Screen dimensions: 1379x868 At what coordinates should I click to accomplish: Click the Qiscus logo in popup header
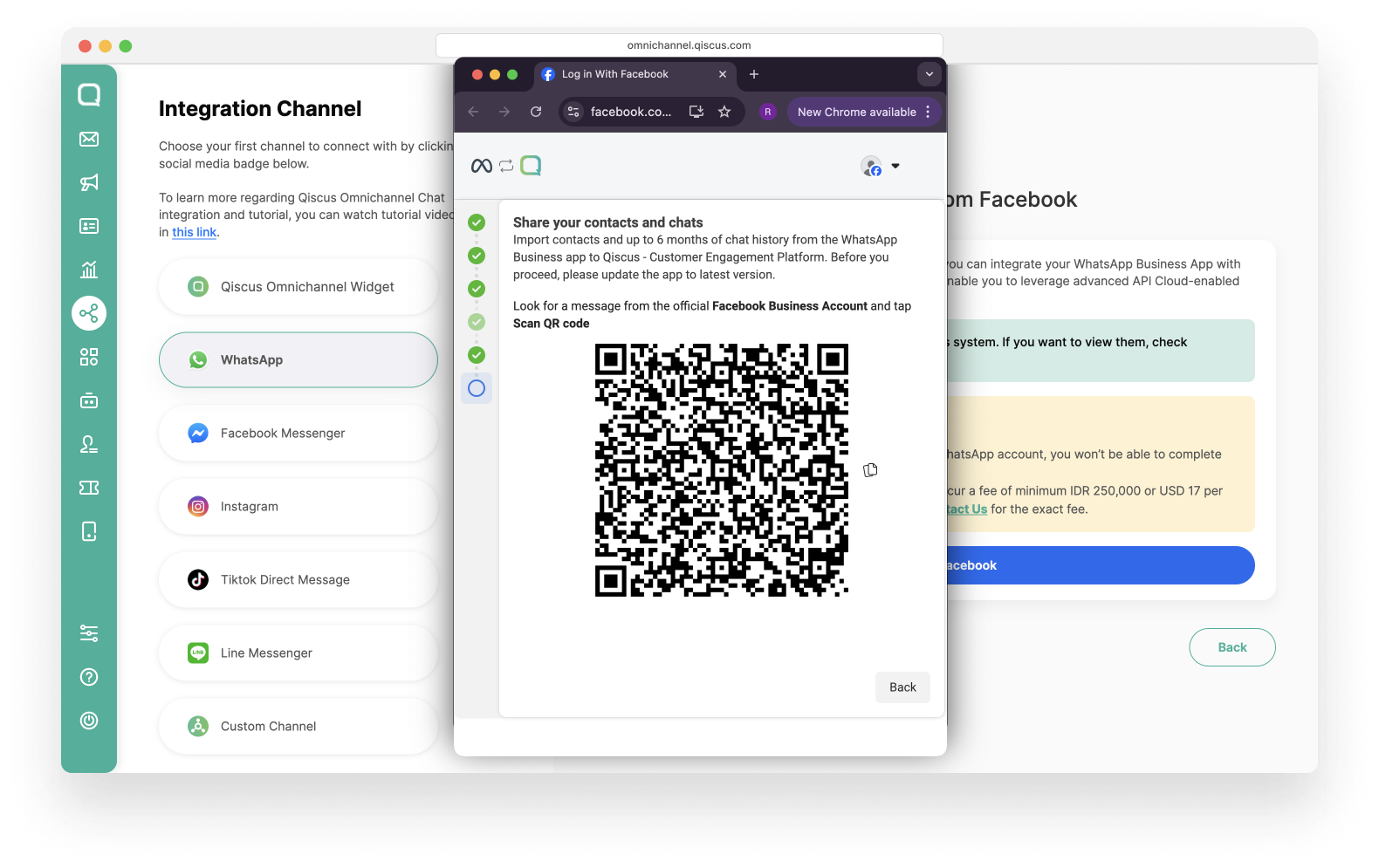531,166
